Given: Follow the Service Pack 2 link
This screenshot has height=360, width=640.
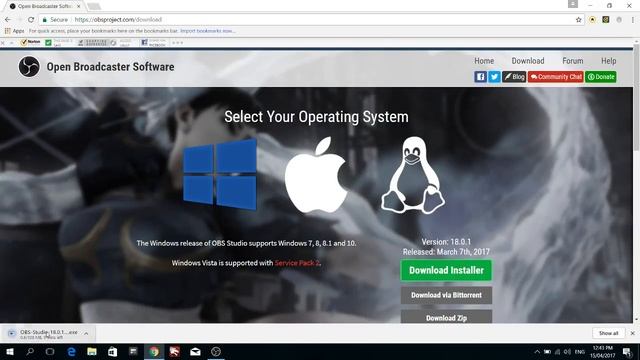Looking at the screenshot, I should pos(297,263).
